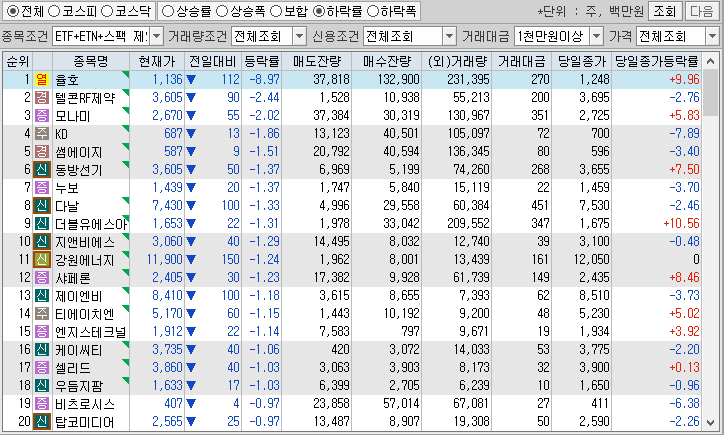Click the 신 badge icon for 탑코미디어
Image resolution: width=724 pixels, height=435 pixels.
tap(42, 422)
